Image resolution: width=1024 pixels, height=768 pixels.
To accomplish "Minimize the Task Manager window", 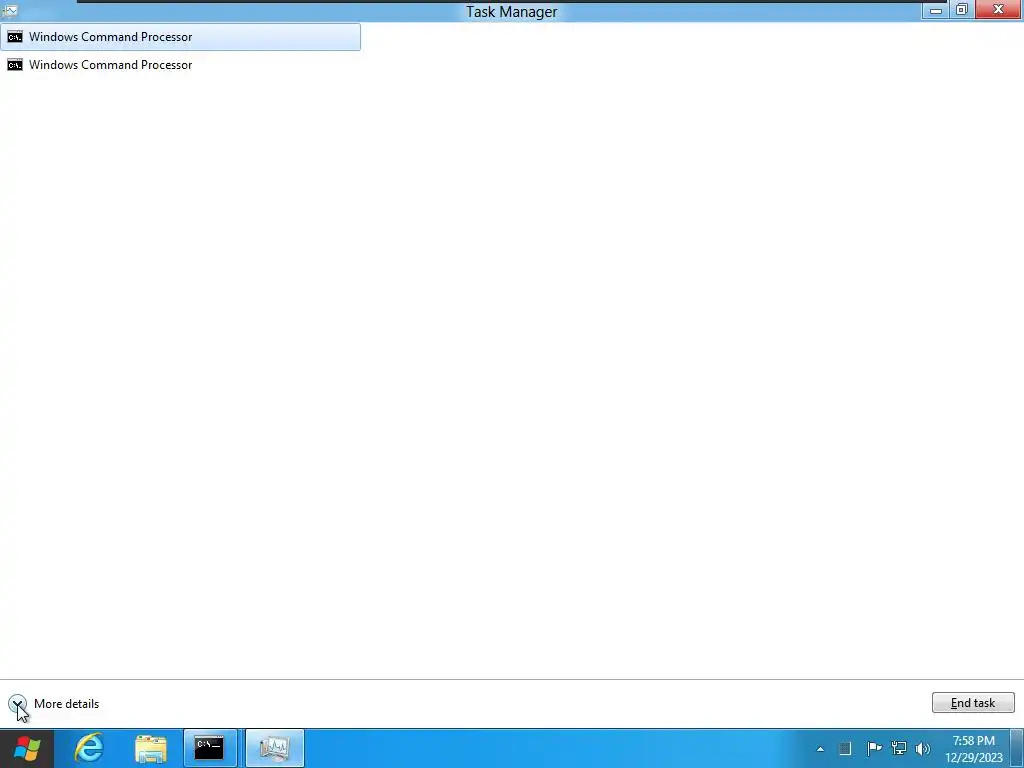I will pos(935,10).
